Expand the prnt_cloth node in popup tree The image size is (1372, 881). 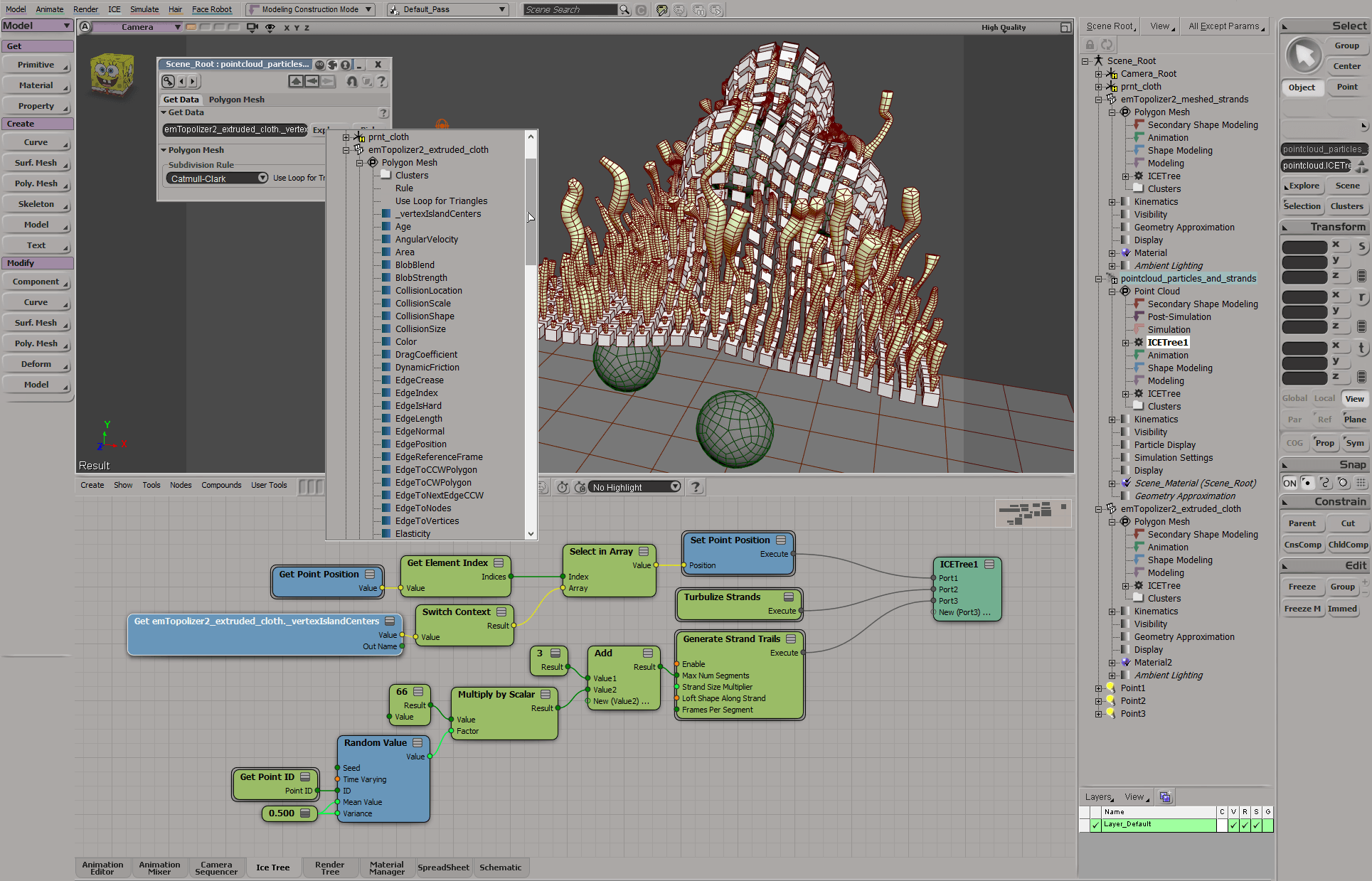click(346, 137)
